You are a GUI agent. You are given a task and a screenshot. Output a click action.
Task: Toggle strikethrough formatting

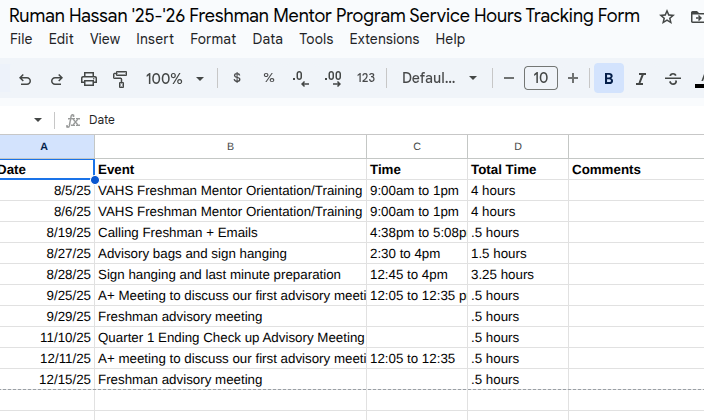point(672,79)
